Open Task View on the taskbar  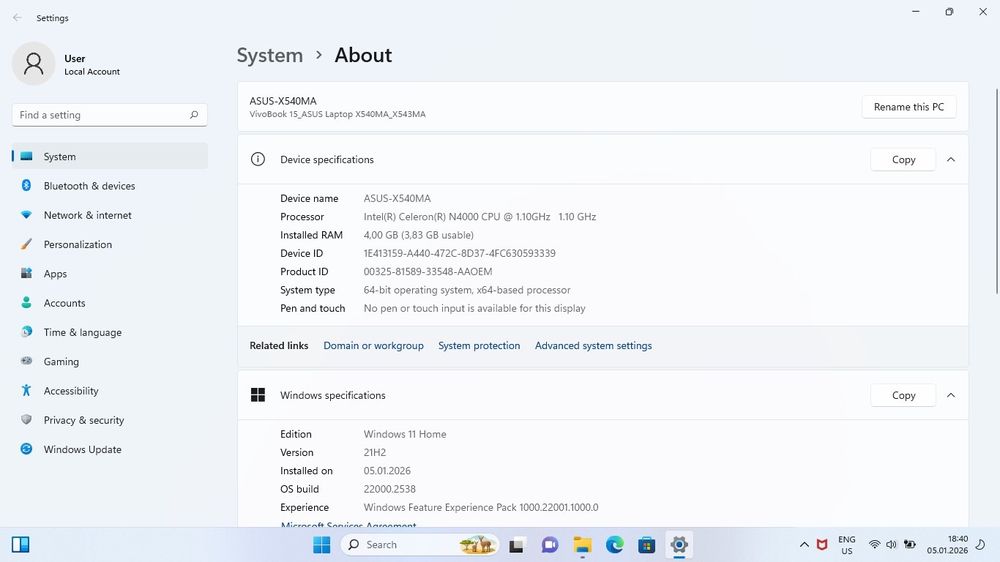[517, 545]
